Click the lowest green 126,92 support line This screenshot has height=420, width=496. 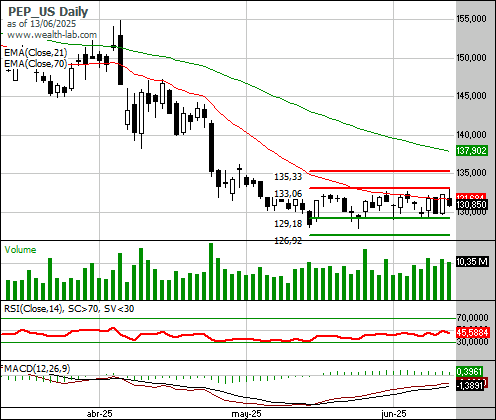point(380,235)
